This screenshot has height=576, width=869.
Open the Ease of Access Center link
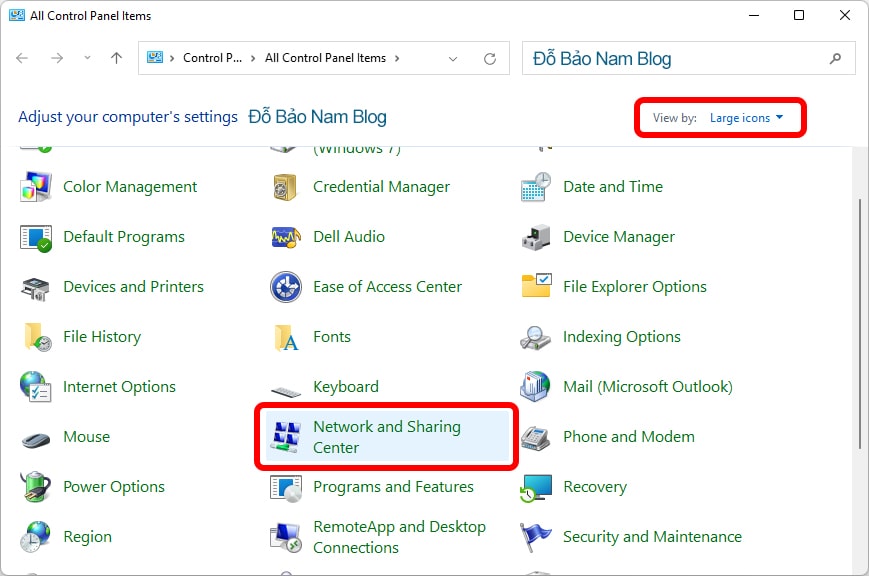pyautogui.click(x=387, y=287)
